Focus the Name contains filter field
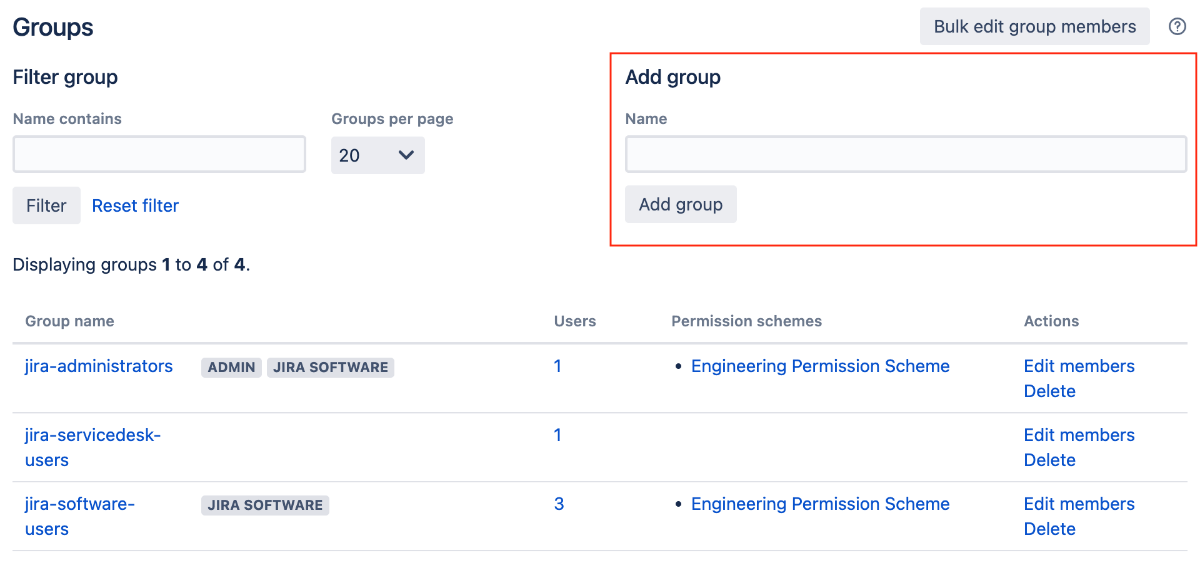This screenshot has height=565, width=1200. pyautogui.click(x=159, y=155)
